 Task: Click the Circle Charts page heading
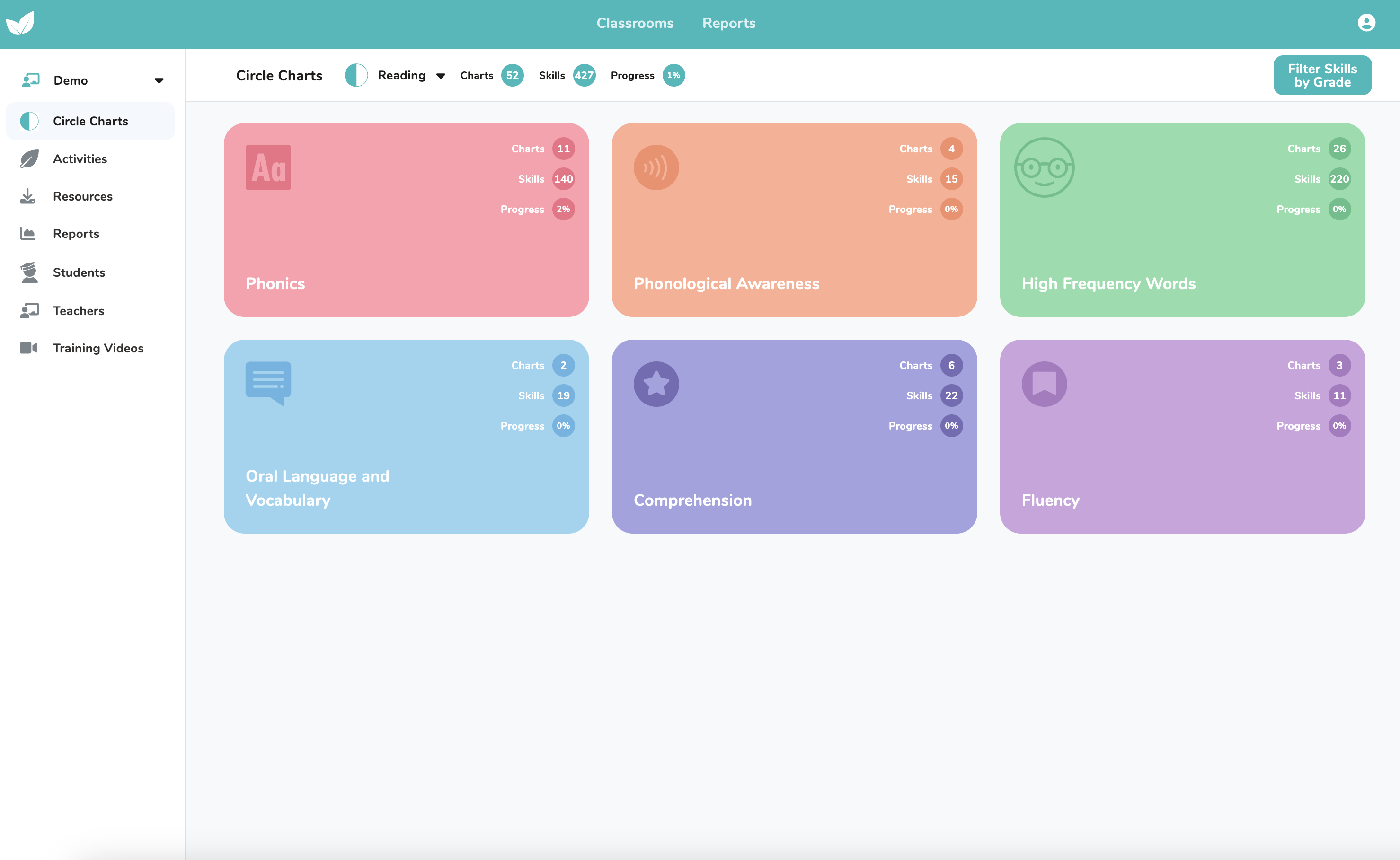click(279, 75)
